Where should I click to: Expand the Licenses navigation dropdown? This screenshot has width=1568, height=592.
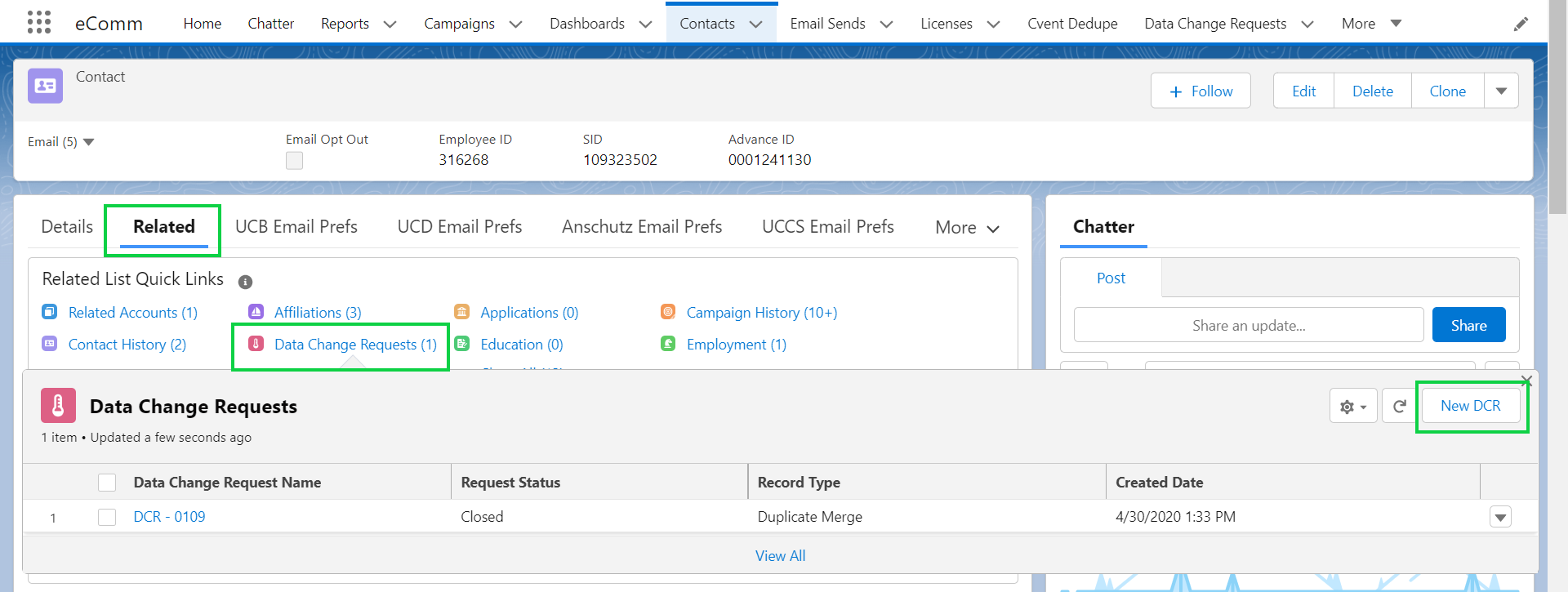pos(993,24)
